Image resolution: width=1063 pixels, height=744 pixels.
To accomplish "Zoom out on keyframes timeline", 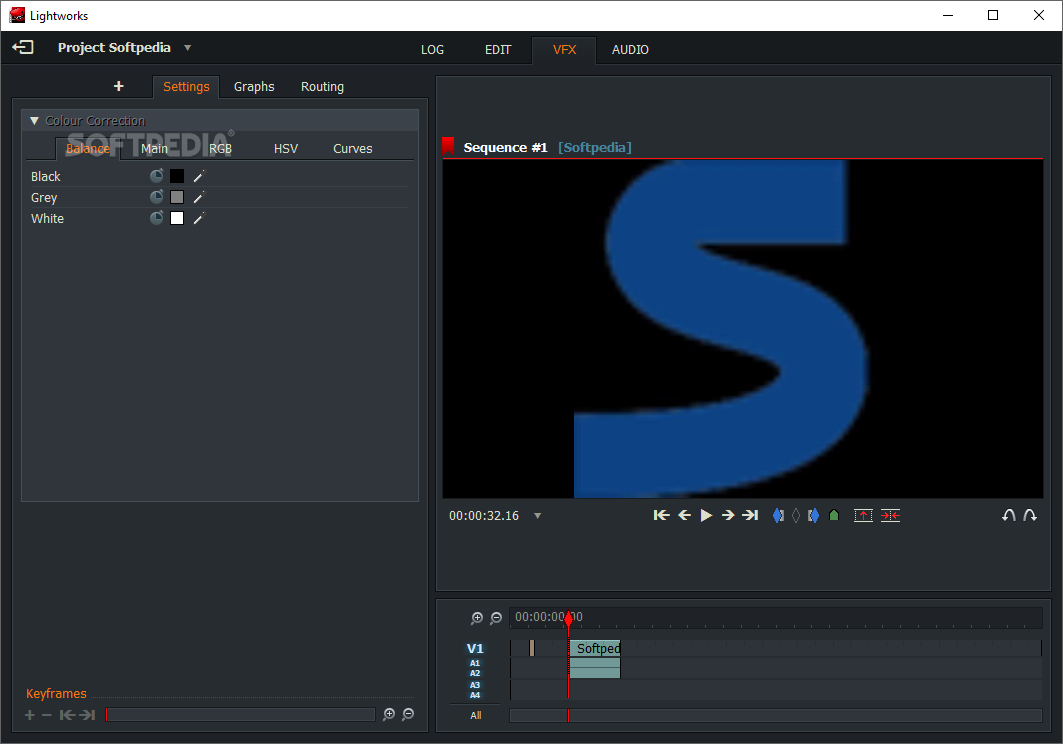I will click(x=408, y=714).
